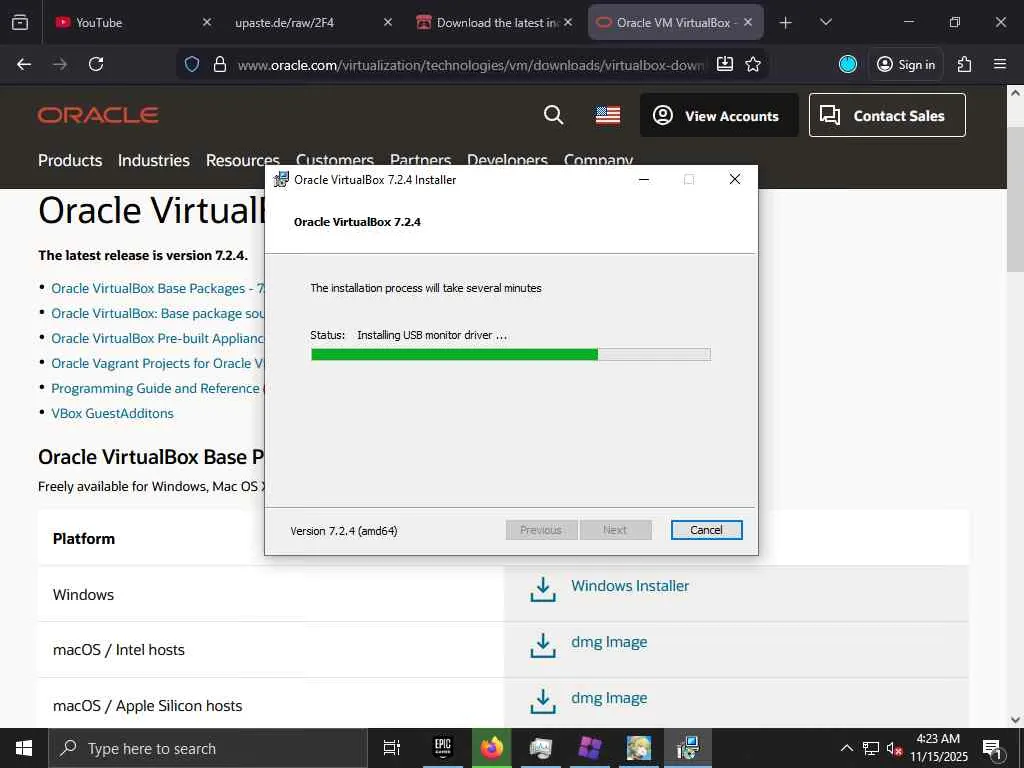Bookmark this page with the star
The image size is (1024, 768).
pos(753,64)
